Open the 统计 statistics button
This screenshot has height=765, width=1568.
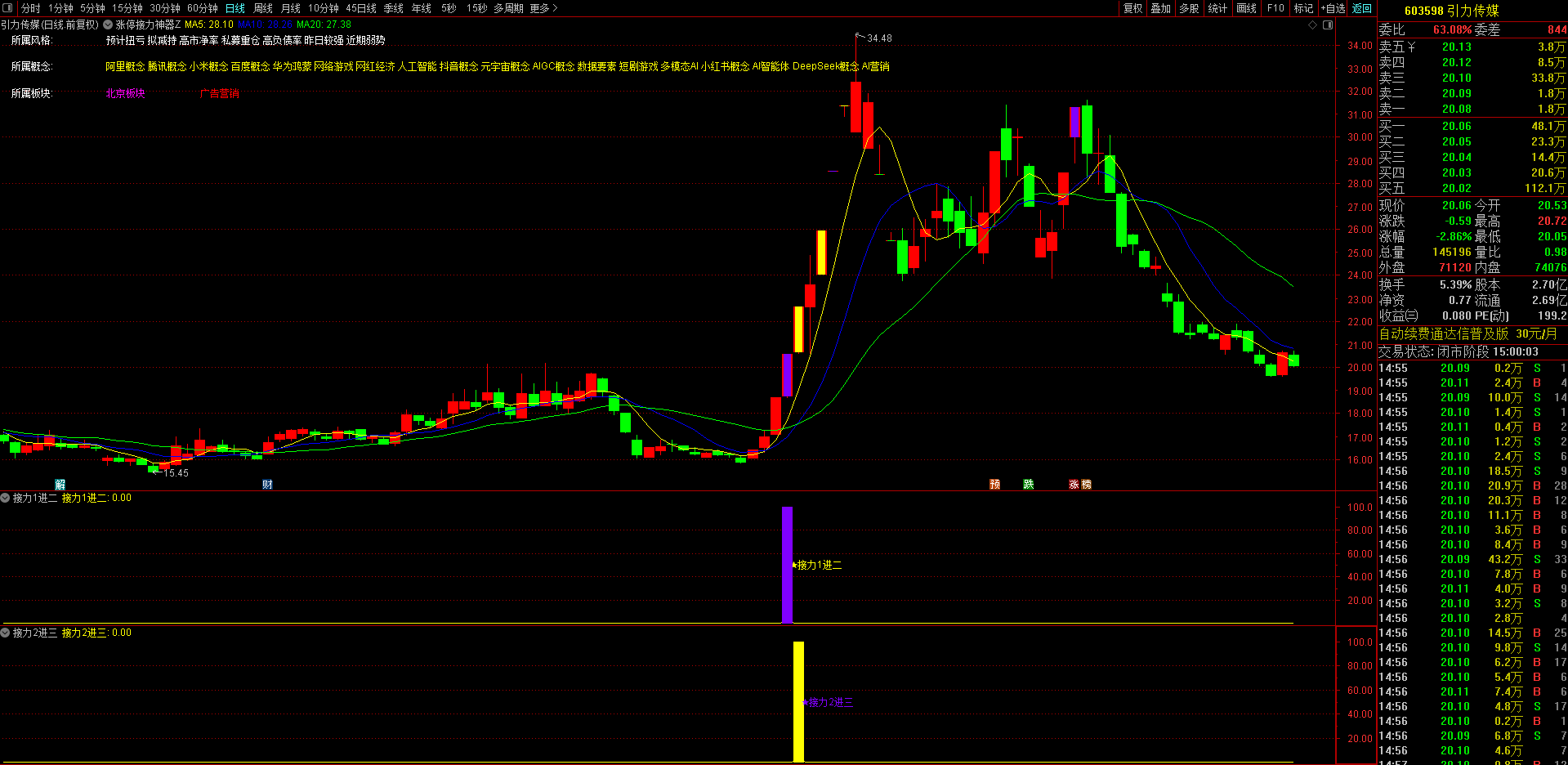(1217, 8)
